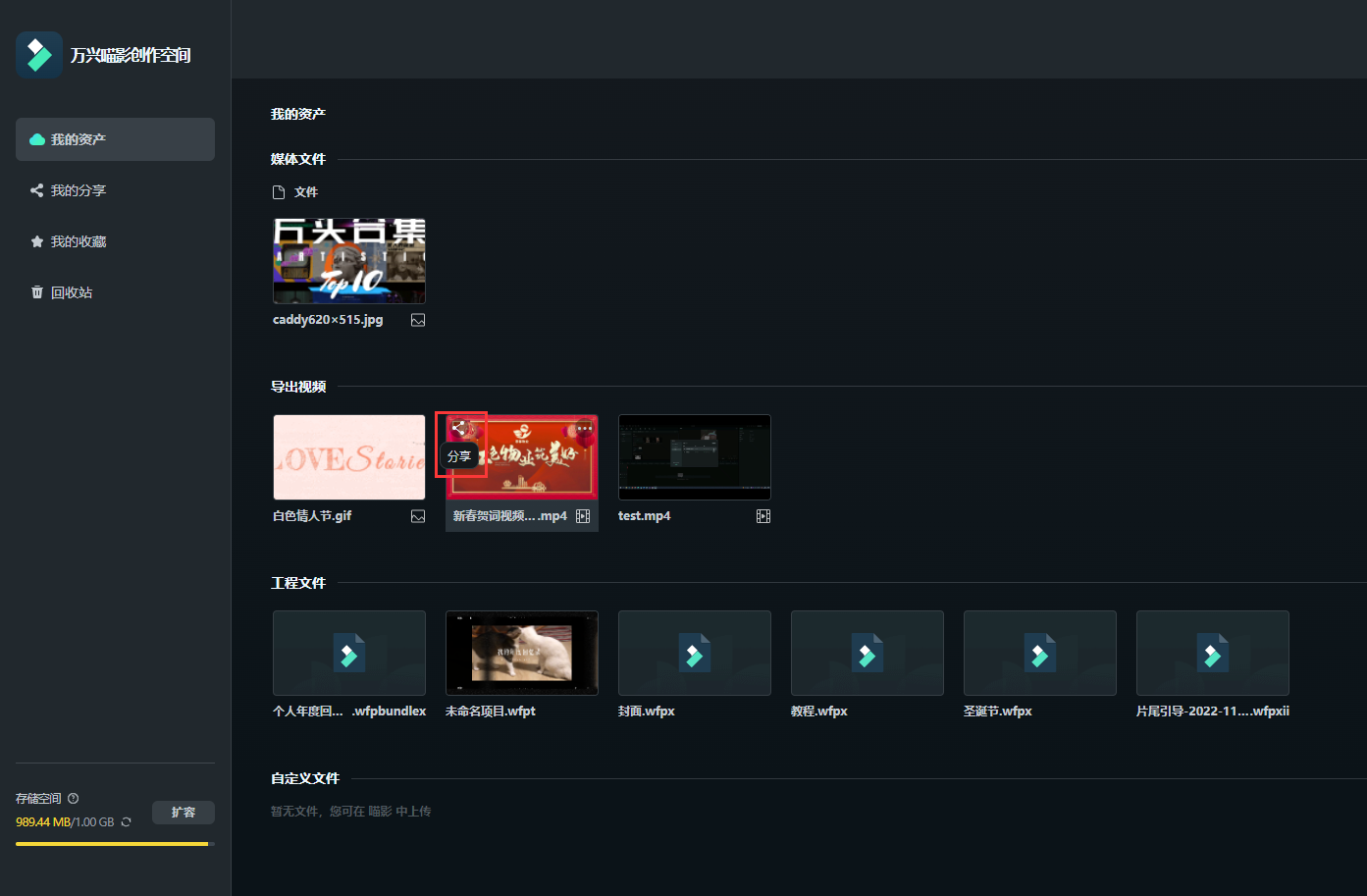Click the document icon beside 文件
The image size is (1367, 896).
coord(279,192)
